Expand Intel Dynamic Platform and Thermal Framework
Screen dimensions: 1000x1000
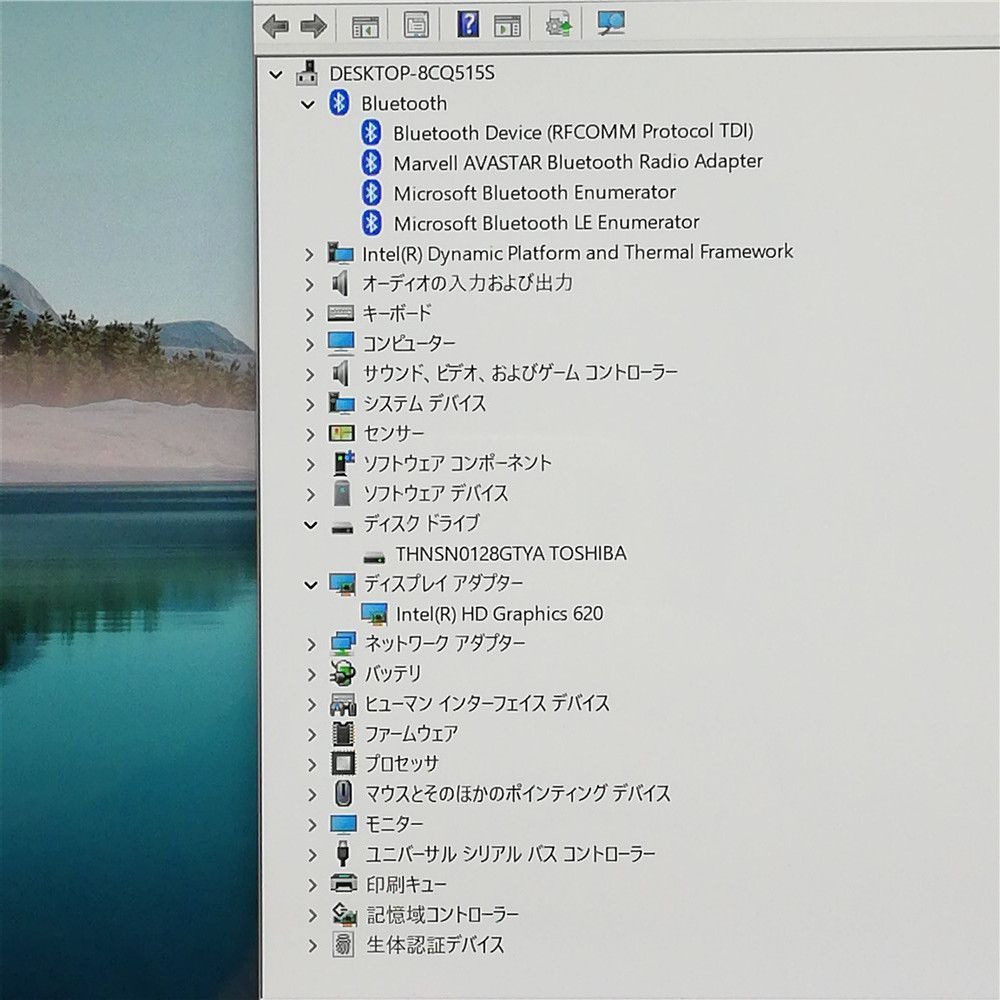[x=309, y=255]
